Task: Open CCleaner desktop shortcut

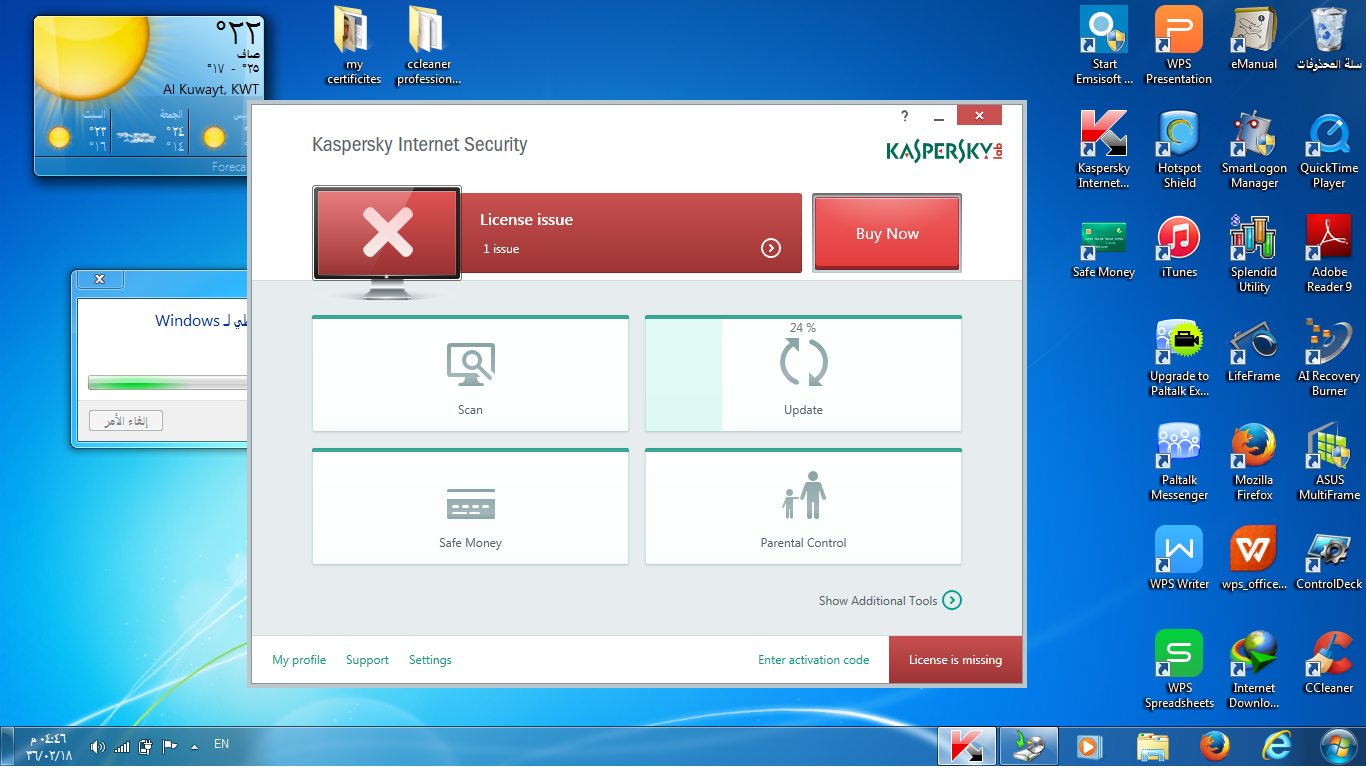Action: coord(1329,662)
